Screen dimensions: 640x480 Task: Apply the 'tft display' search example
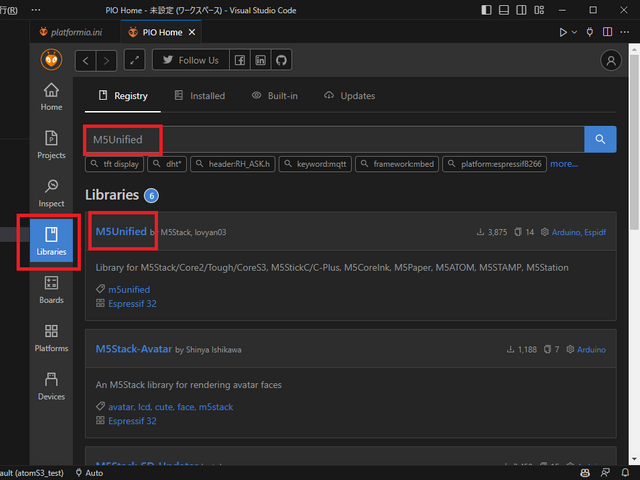tap(115, 164)
